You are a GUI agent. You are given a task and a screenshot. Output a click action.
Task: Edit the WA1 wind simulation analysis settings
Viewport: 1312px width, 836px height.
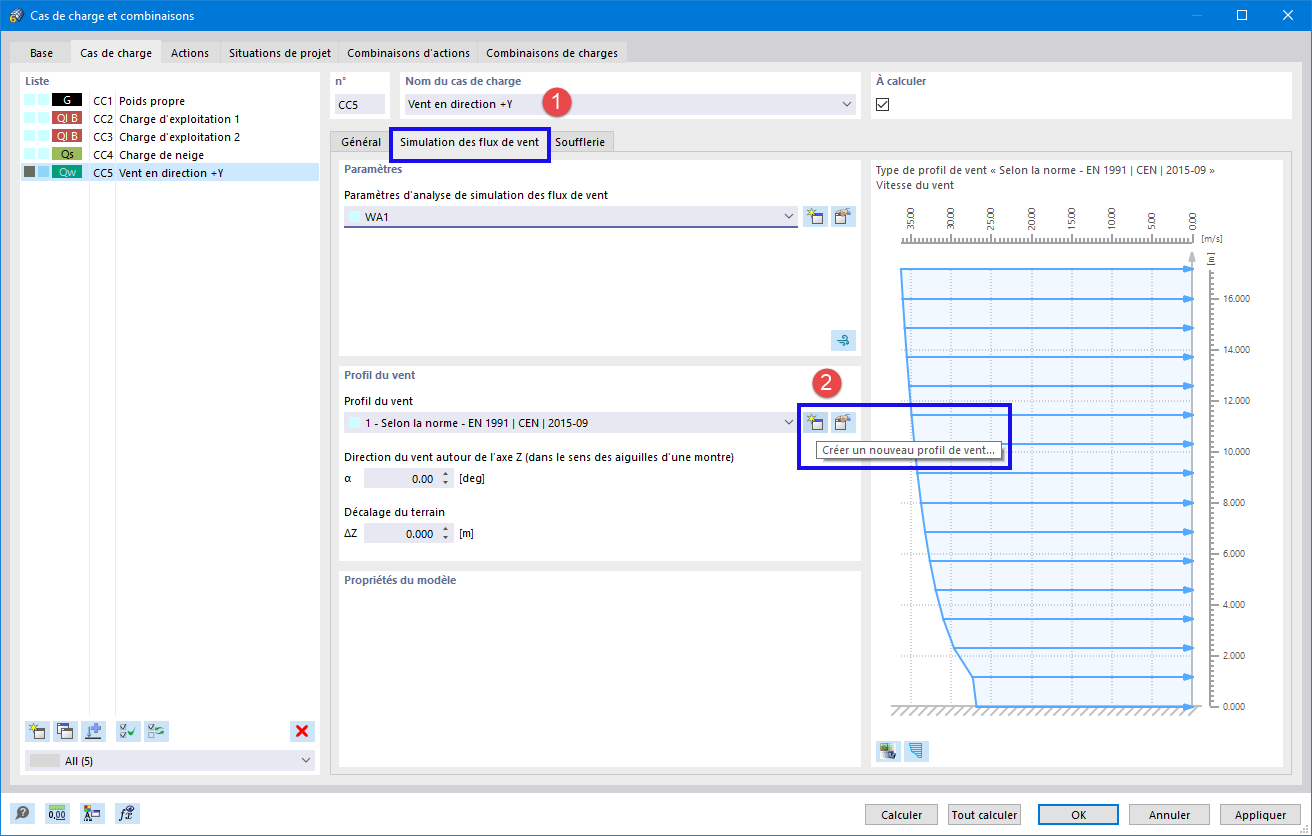point(844,217)
